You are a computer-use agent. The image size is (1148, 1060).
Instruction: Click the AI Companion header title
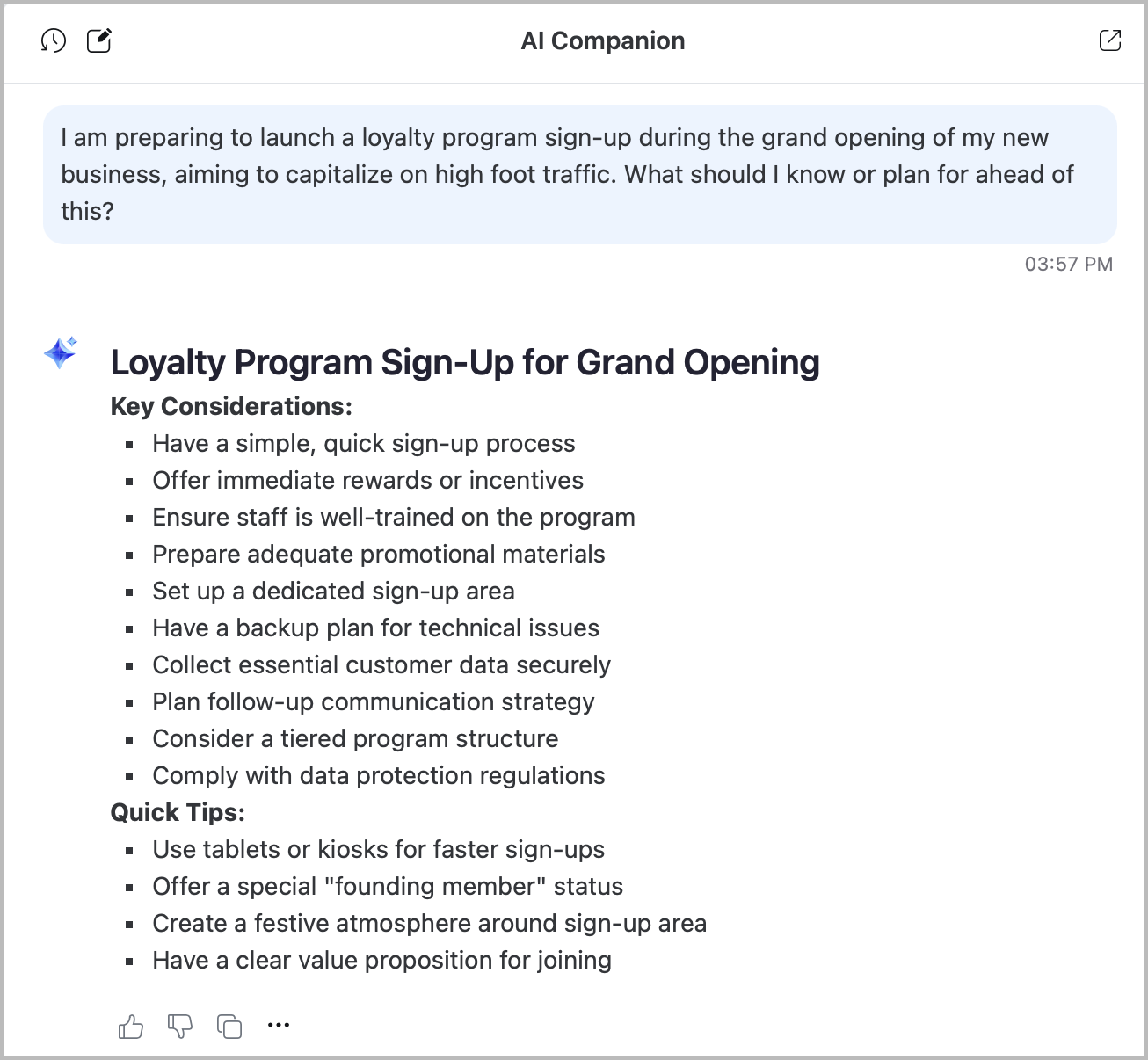[603, 40]
